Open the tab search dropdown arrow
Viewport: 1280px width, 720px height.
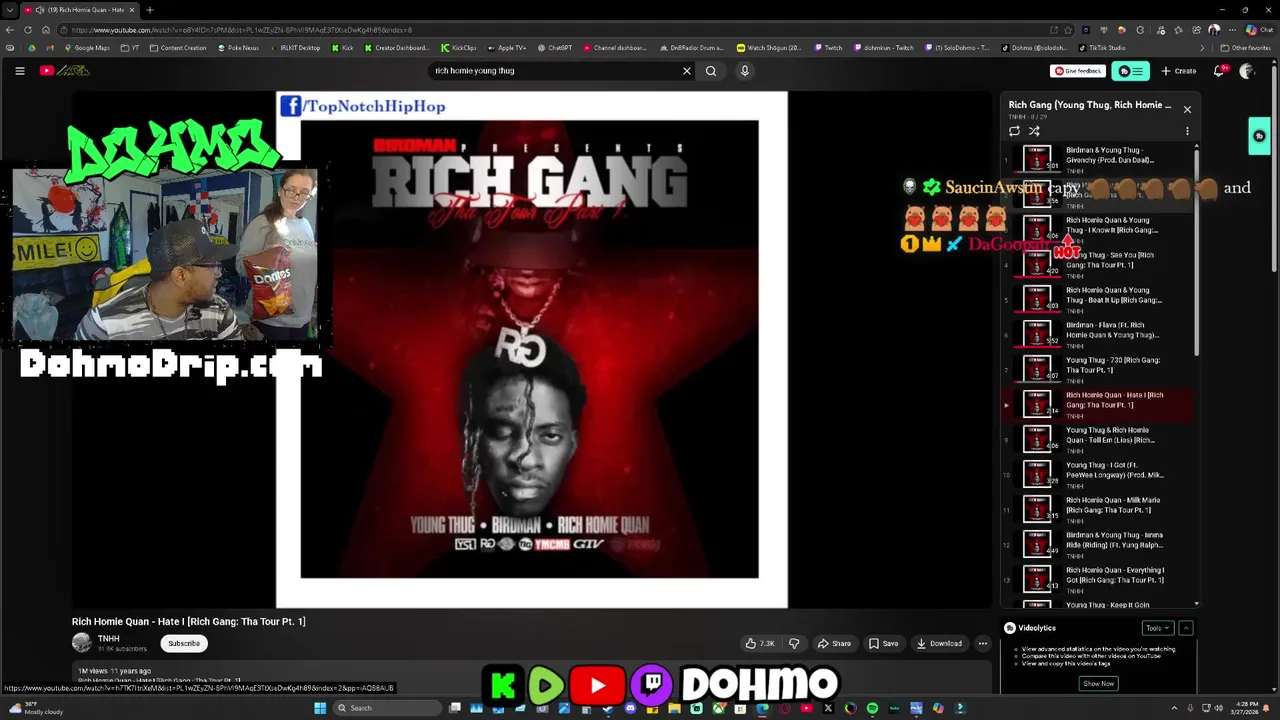pyautogui.click(x=9, y=10)
